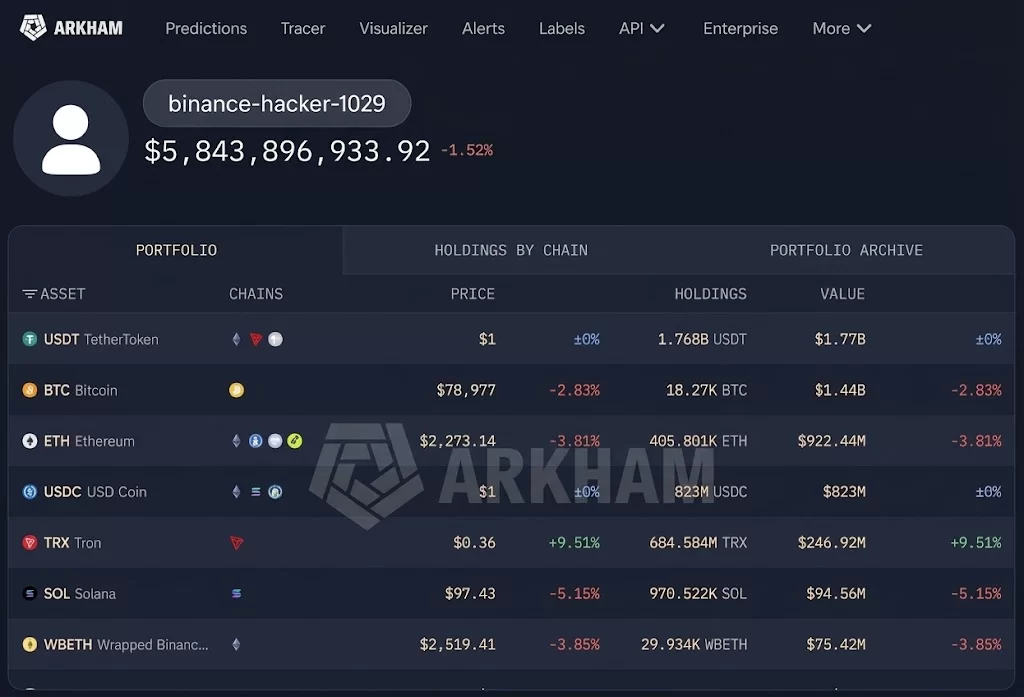Select the ETH Ethereum coin icon
This screenshot has width=1024, height=697.
click(x=29, y=441)
